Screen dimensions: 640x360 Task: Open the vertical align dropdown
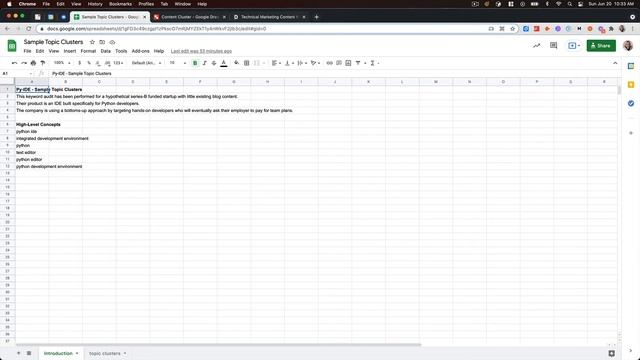pyautogui.click(x=289, y=63)
